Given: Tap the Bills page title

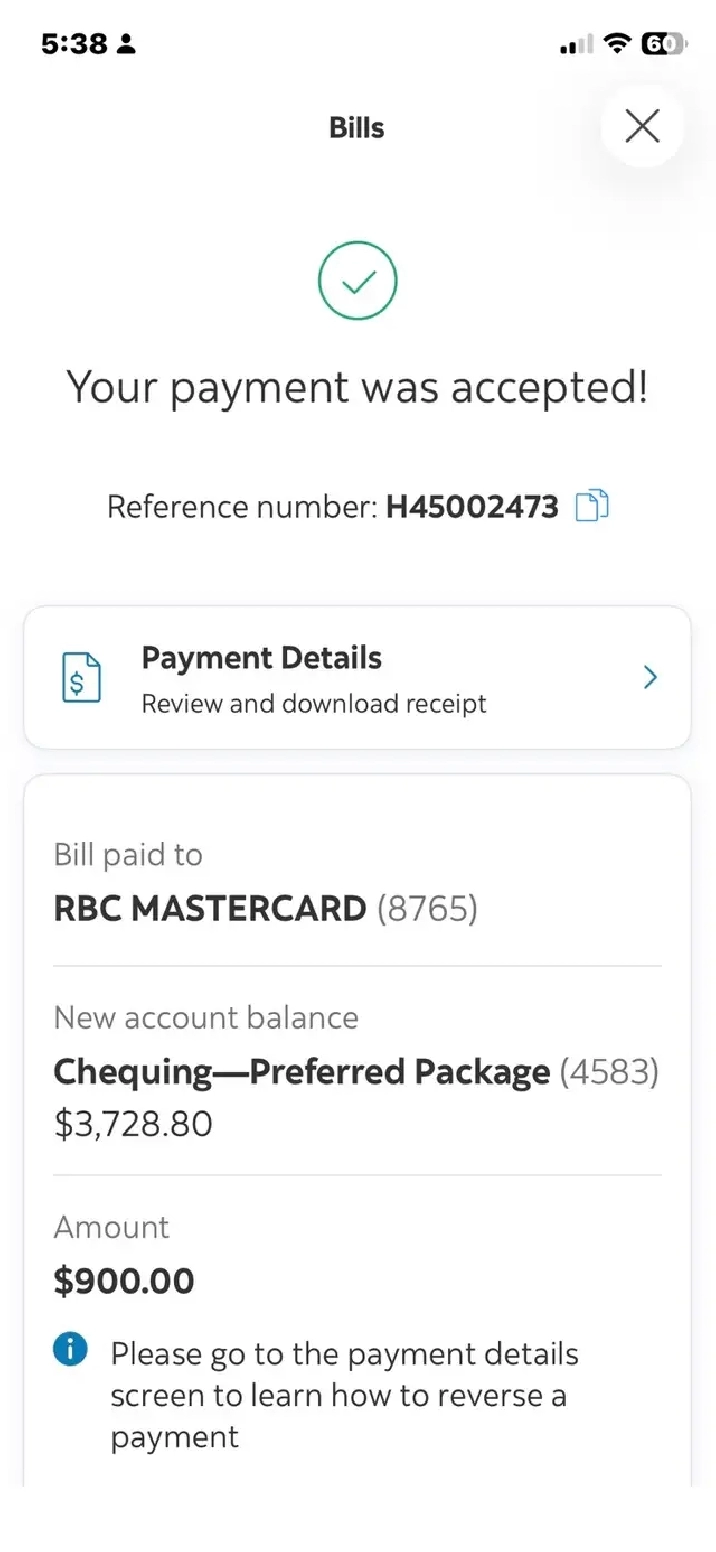Looking at the screenshot, I should click(357, 128).
